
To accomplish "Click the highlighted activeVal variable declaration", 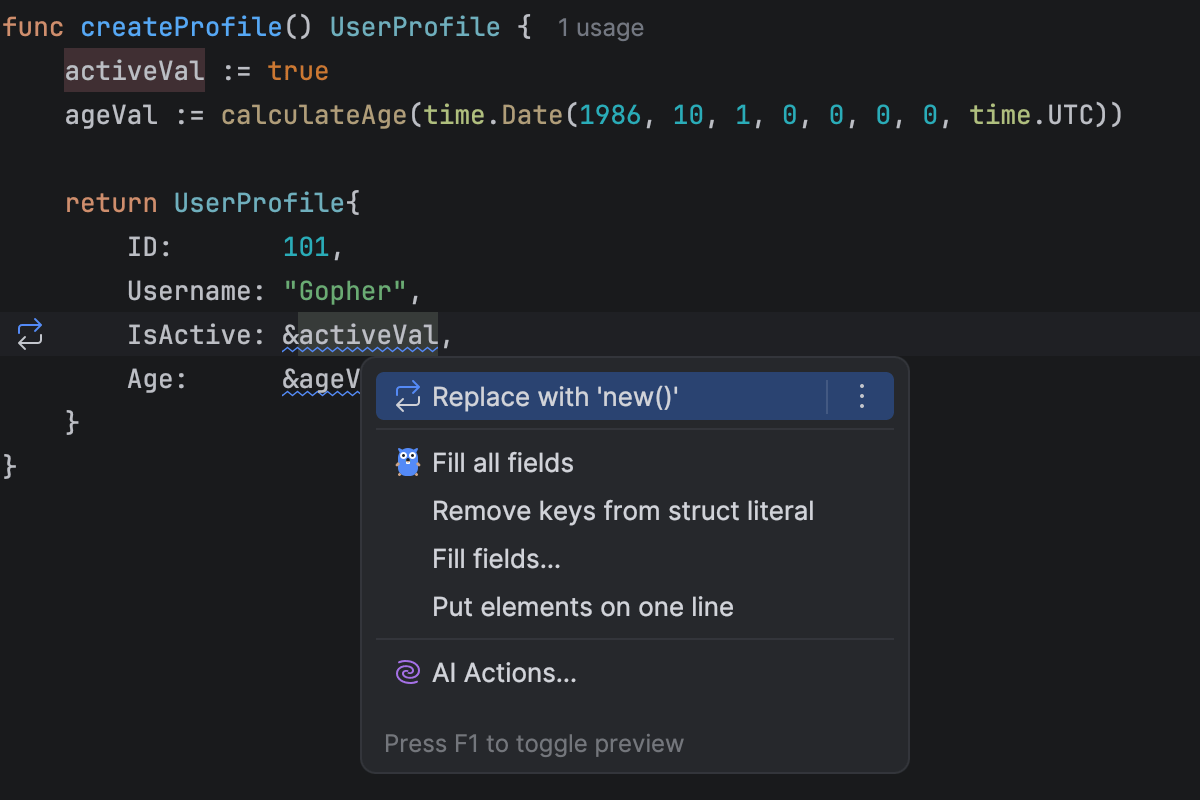I will tap(135, 71).
